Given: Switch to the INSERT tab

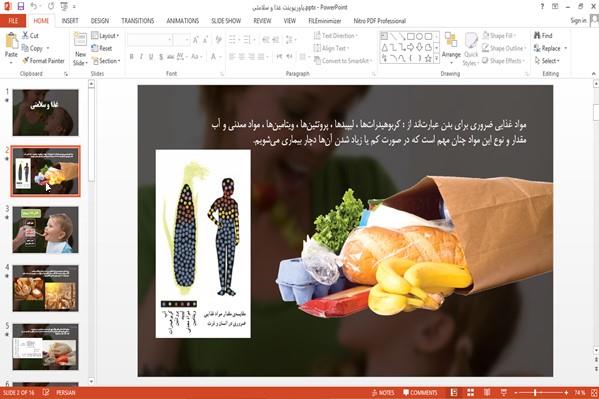Looking at the screenshot, I should click(70, 21).
